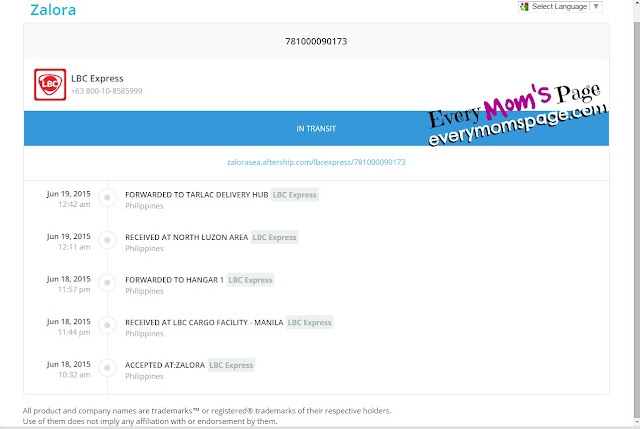Image resolution: width=640 pixels, height=429 pixels.
Task: Click the LBC Express logo
Action: pyautogui.click(x=50, y=84)
